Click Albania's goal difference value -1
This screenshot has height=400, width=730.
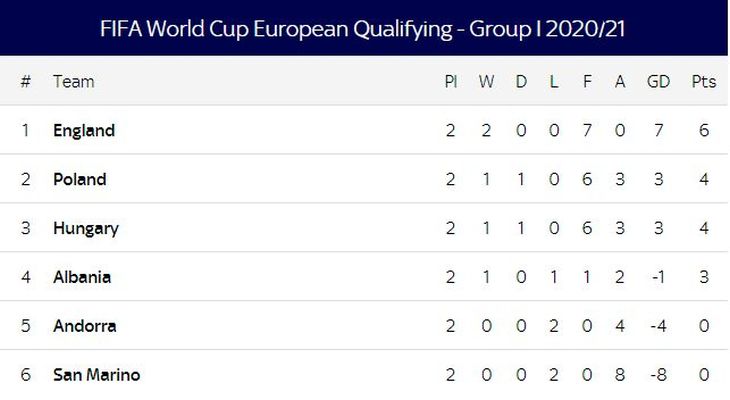point(658,277)
